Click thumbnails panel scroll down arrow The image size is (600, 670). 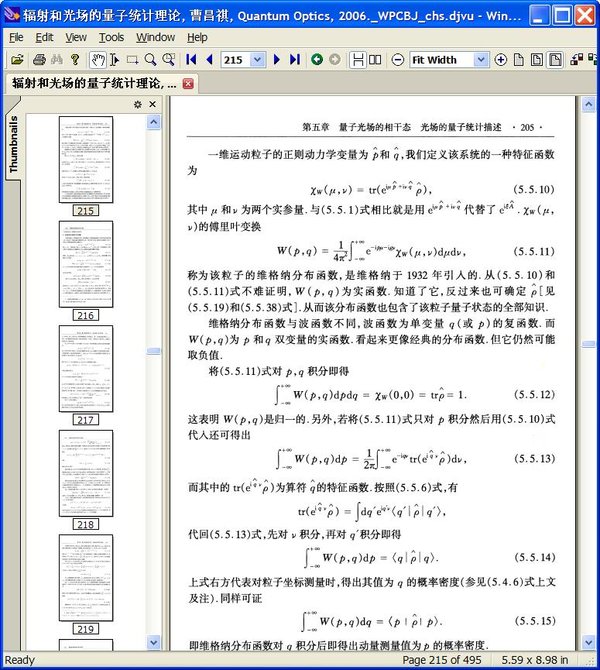(x=153, y=642)
